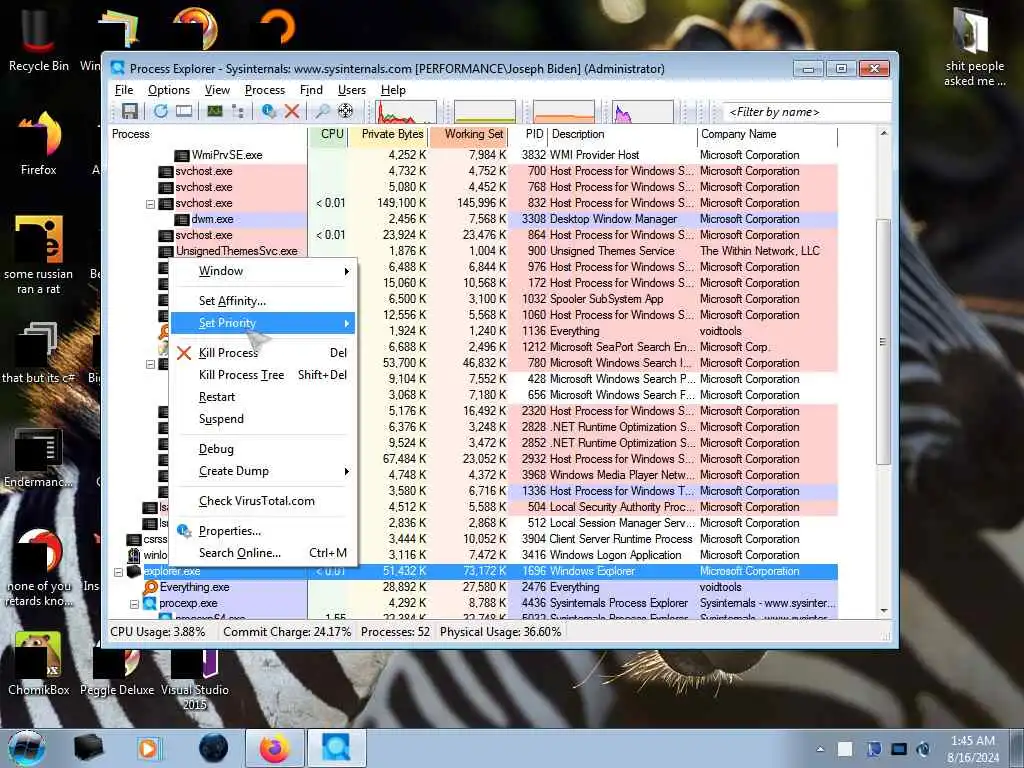Select the dwm.exe process row

coord(473,219)
